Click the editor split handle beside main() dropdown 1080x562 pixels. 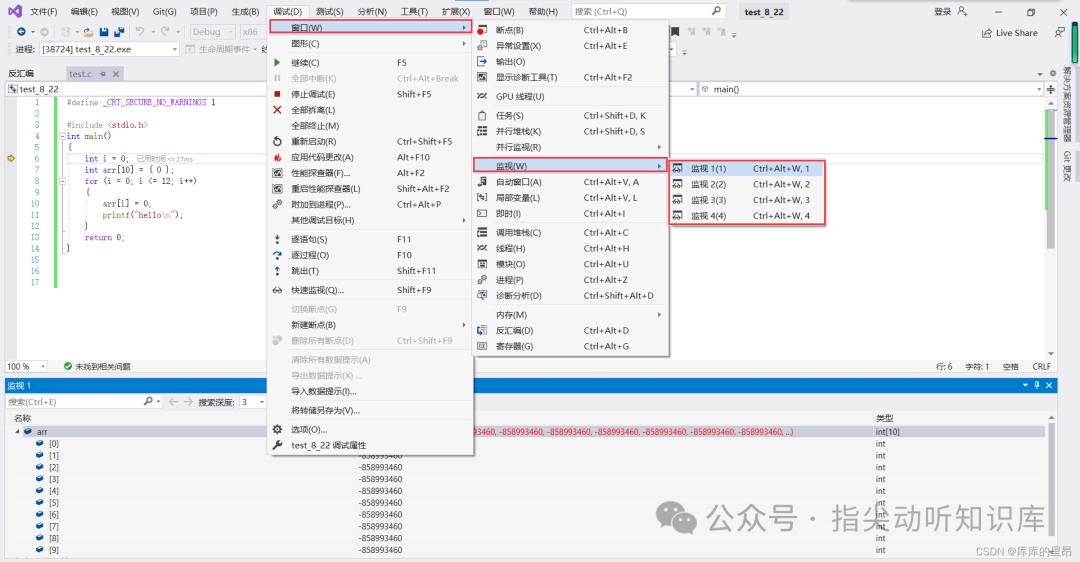tap(1051, 90)
